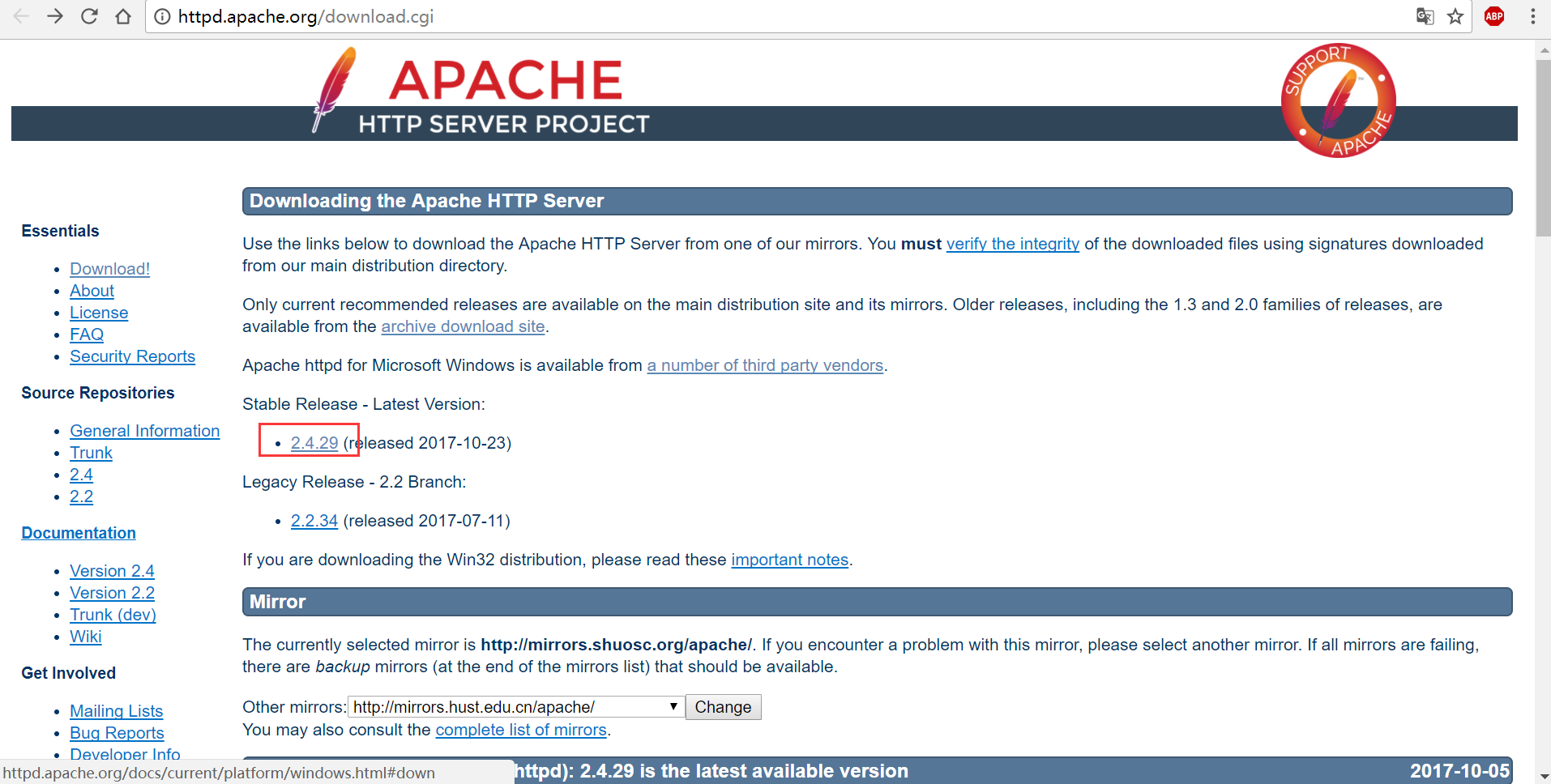Viewport: 1551px width, 784px height.
Task: Click the Source Repositories sidebar heading
Action: pyautogui.click(x=97, y=393)
